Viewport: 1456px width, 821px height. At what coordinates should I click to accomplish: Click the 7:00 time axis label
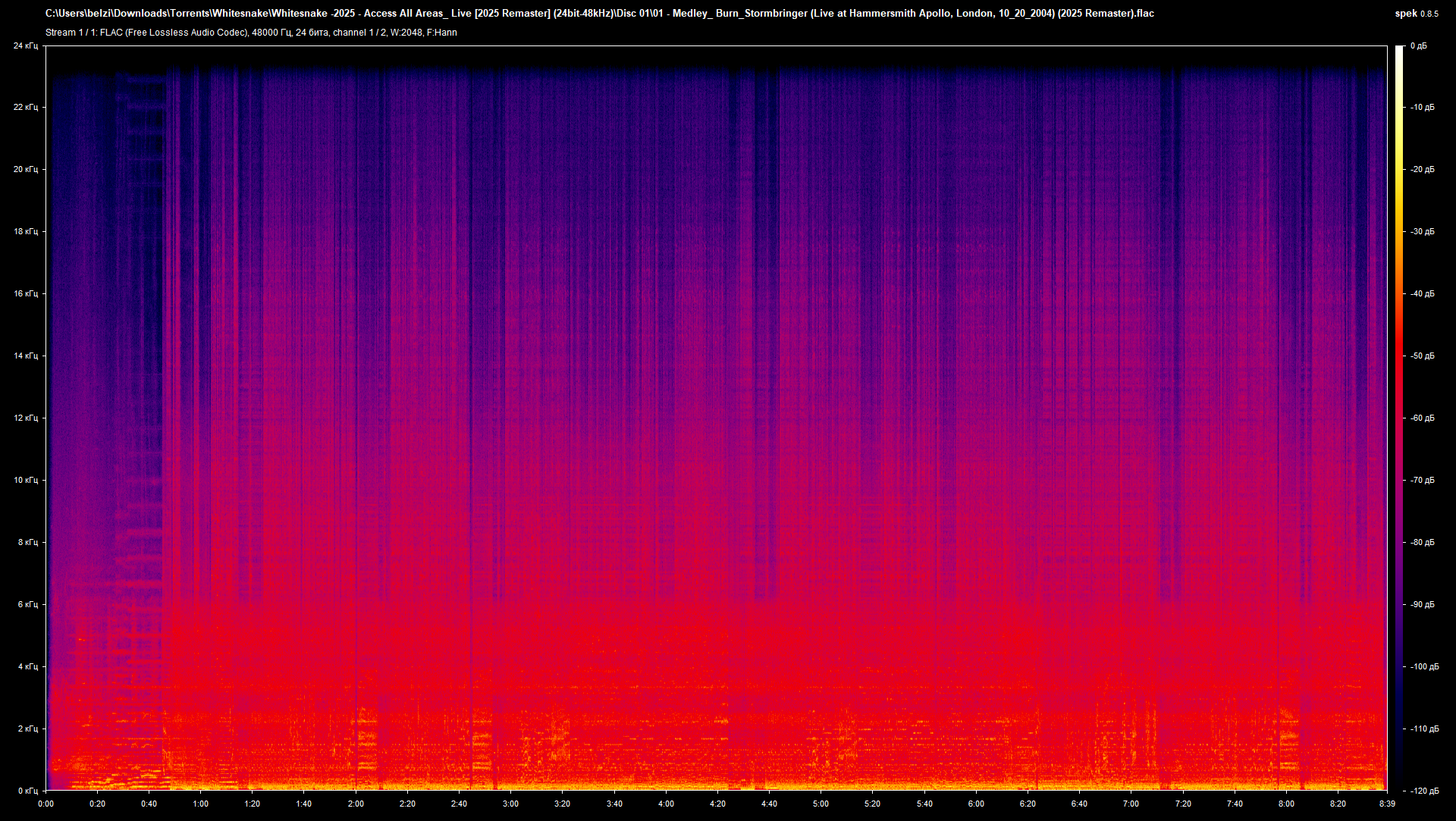tap(1131, 804)
